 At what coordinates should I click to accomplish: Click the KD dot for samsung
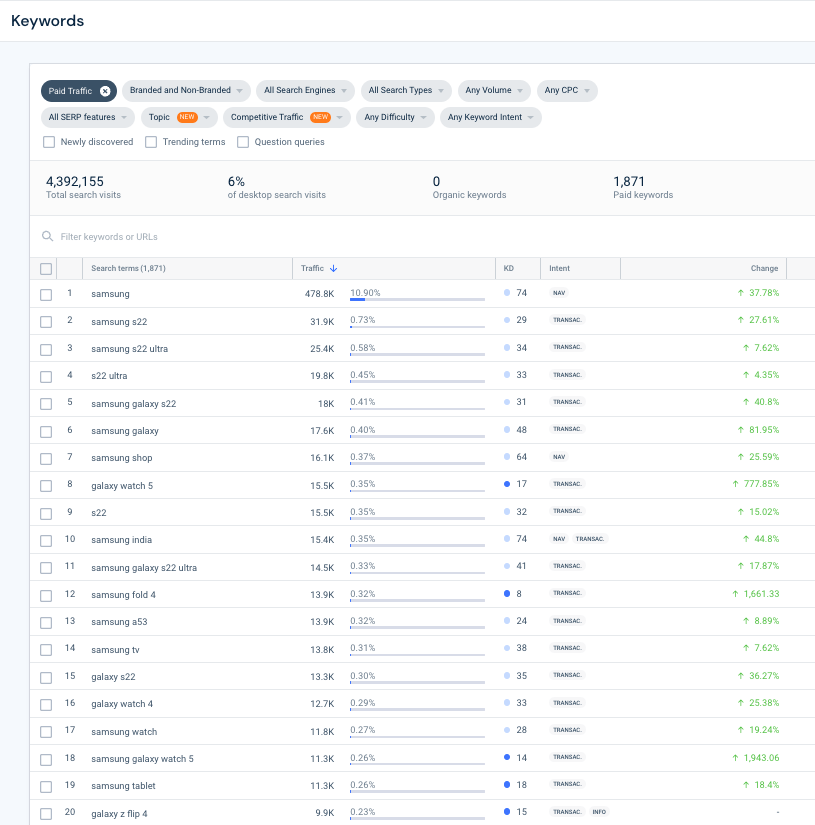point(507,293)
